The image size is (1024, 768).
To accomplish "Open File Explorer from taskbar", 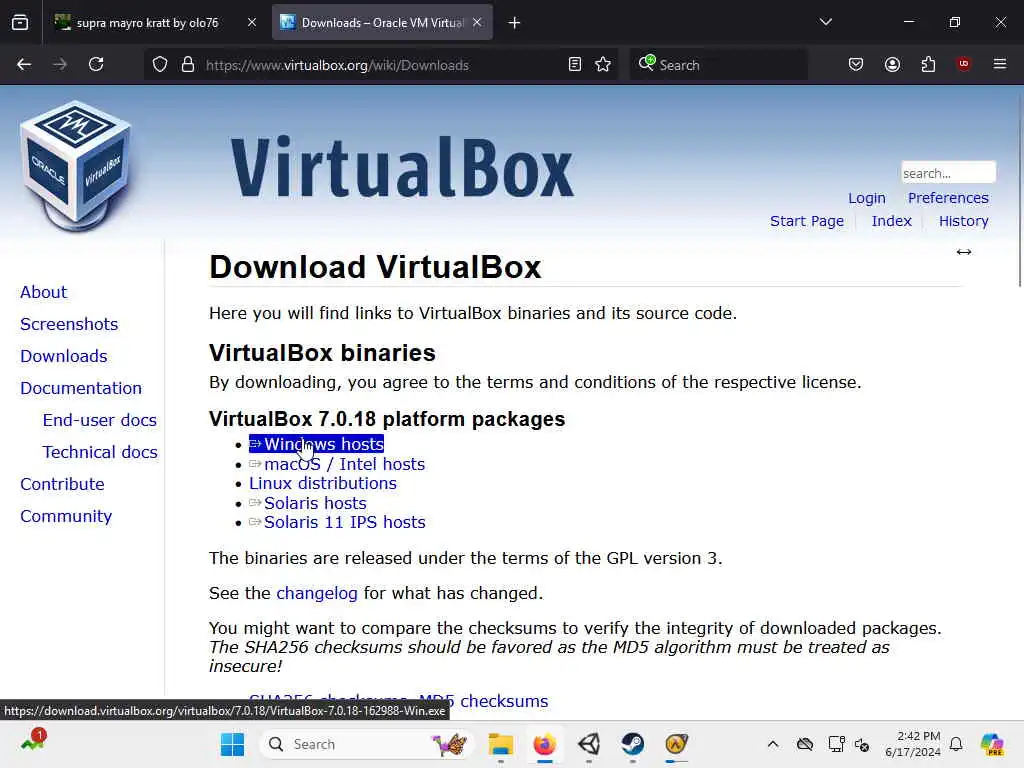I will [501, 744].
